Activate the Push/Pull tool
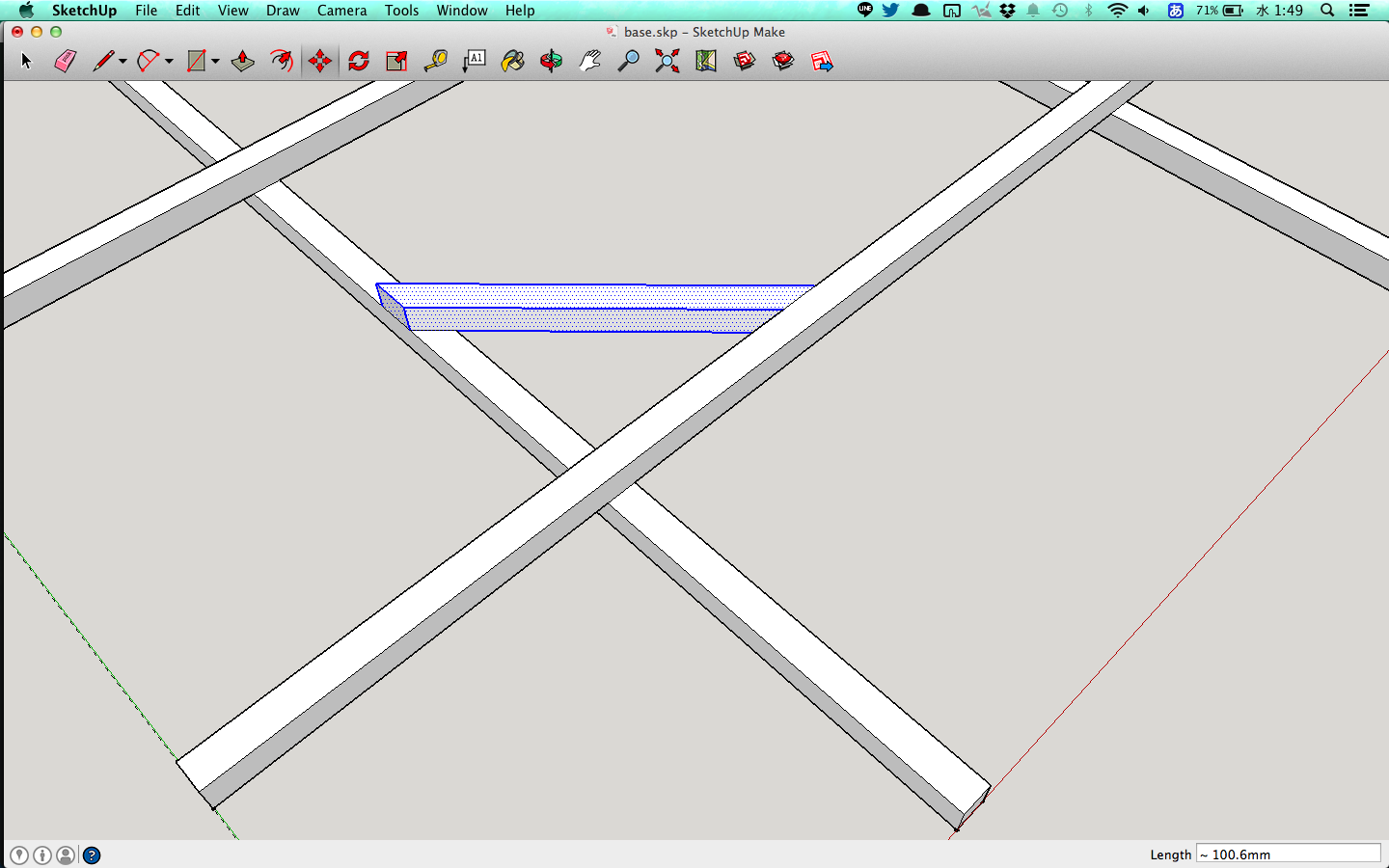1389x868 pixels. coord(242,62)
